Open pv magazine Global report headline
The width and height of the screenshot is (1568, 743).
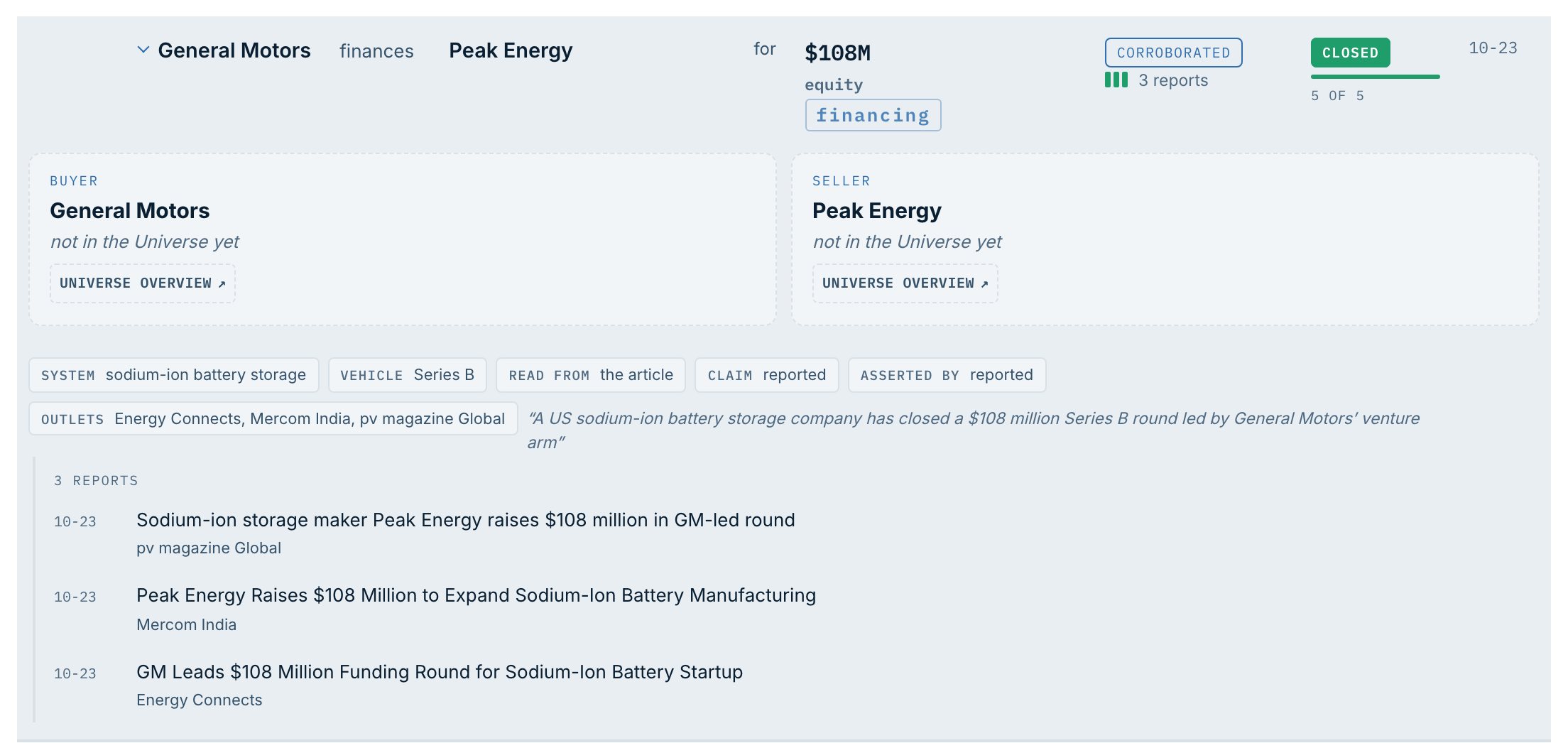coord(466,520)
